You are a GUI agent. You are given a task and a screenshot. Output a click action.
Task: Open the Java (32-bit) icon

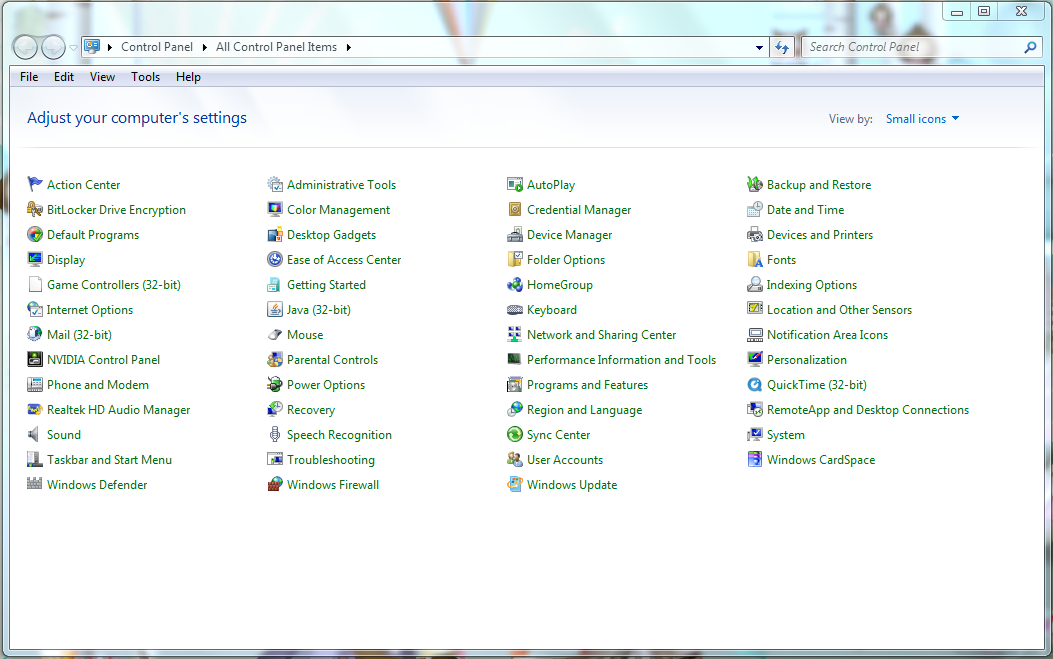click(x=275, y=309)
